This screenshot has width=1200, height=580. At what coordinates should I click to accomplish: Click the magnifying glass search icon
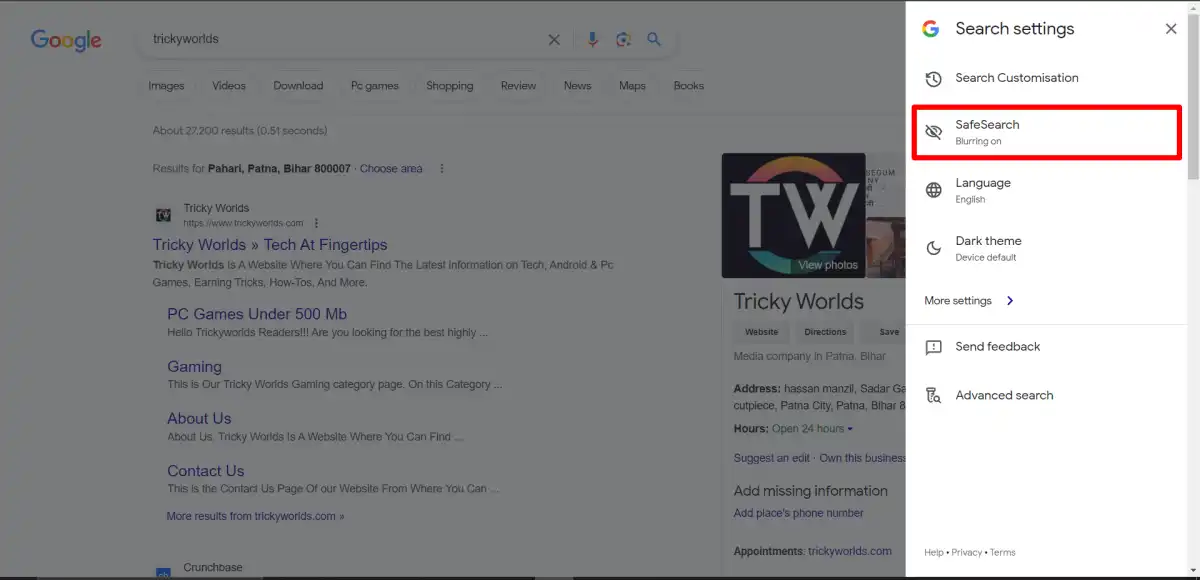click(654, 39)
